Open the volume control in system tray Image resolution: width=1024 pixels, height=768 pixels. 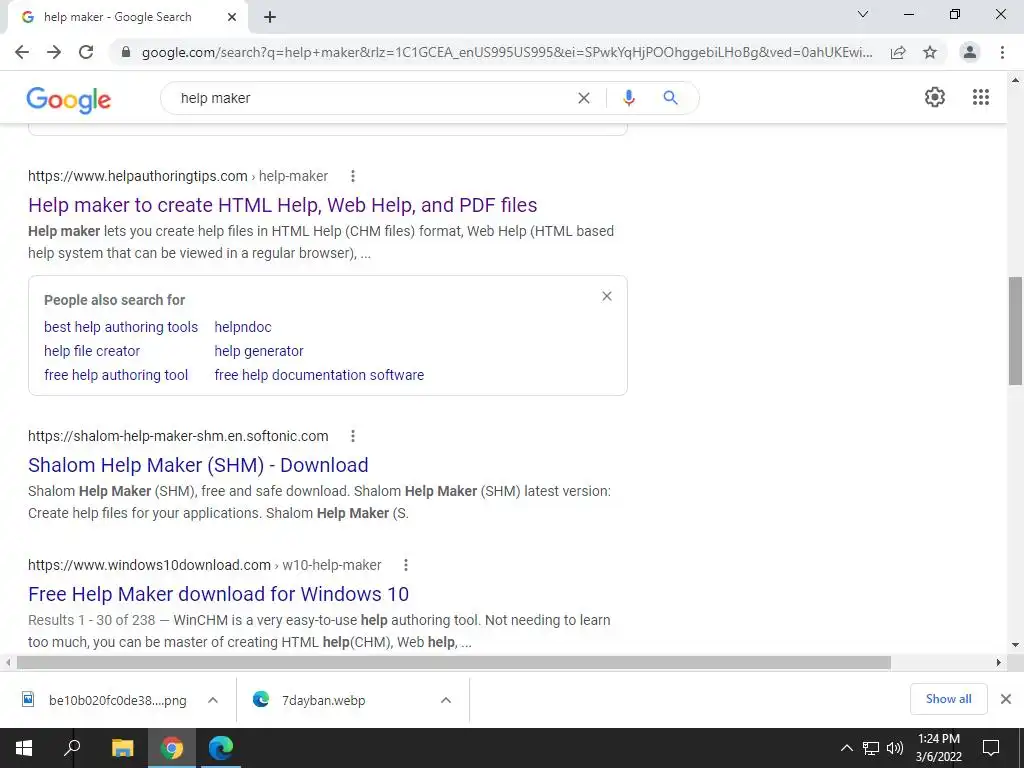[x=895, y=748]
